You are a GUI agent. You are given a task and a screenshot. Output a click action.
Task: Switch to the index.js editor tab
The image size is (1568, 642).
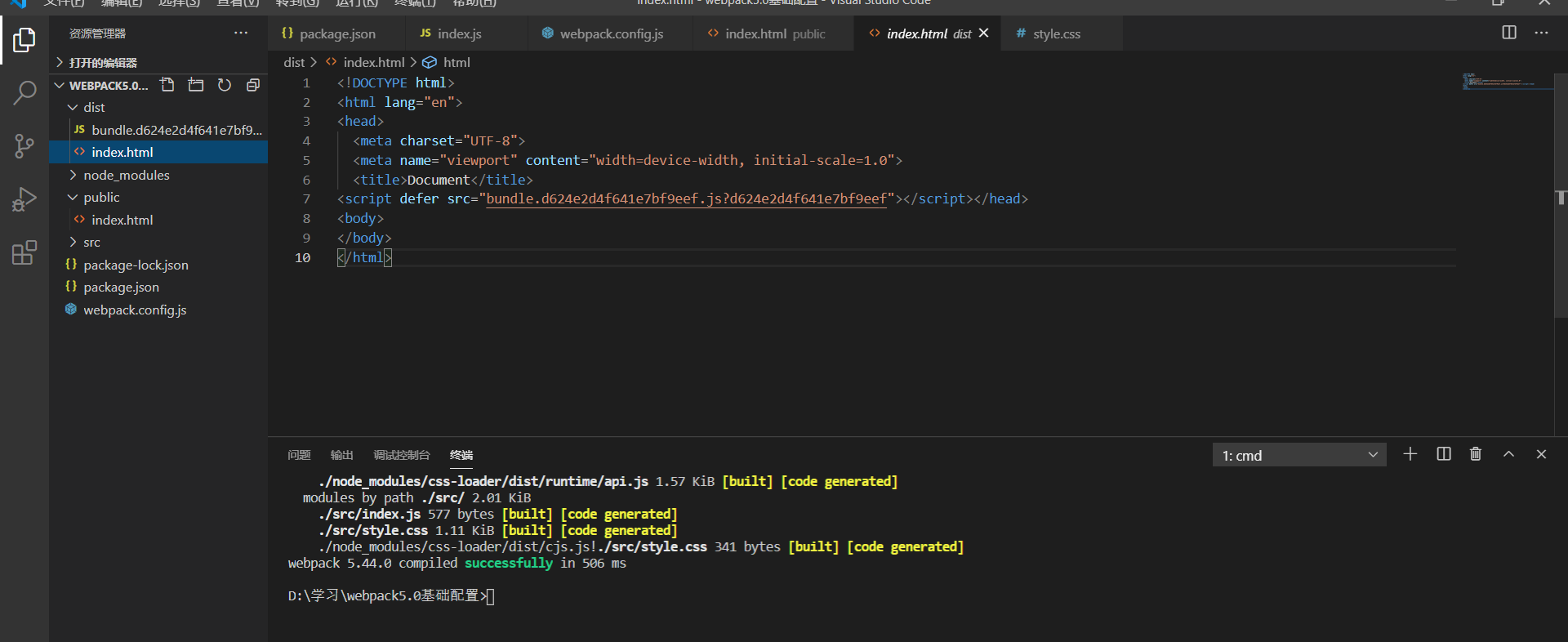point(466,33)
